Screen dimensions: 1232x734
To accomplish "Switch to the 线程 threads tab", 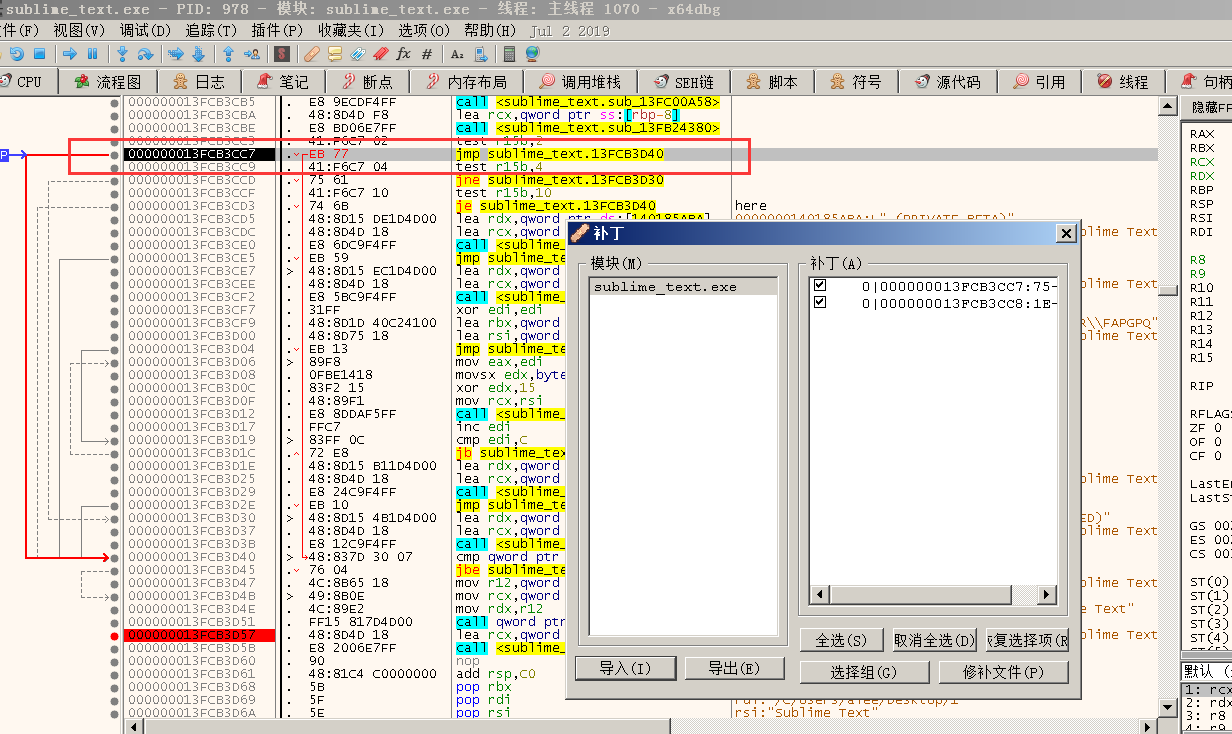I will click(x=1123, y=82).
